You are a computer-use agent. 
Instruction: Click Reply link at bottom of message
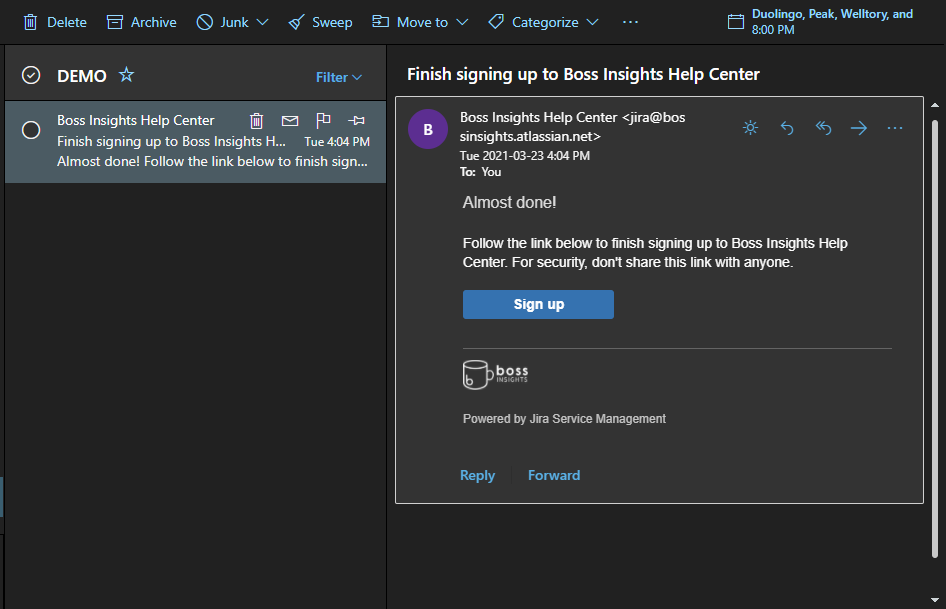click(477, 476)
